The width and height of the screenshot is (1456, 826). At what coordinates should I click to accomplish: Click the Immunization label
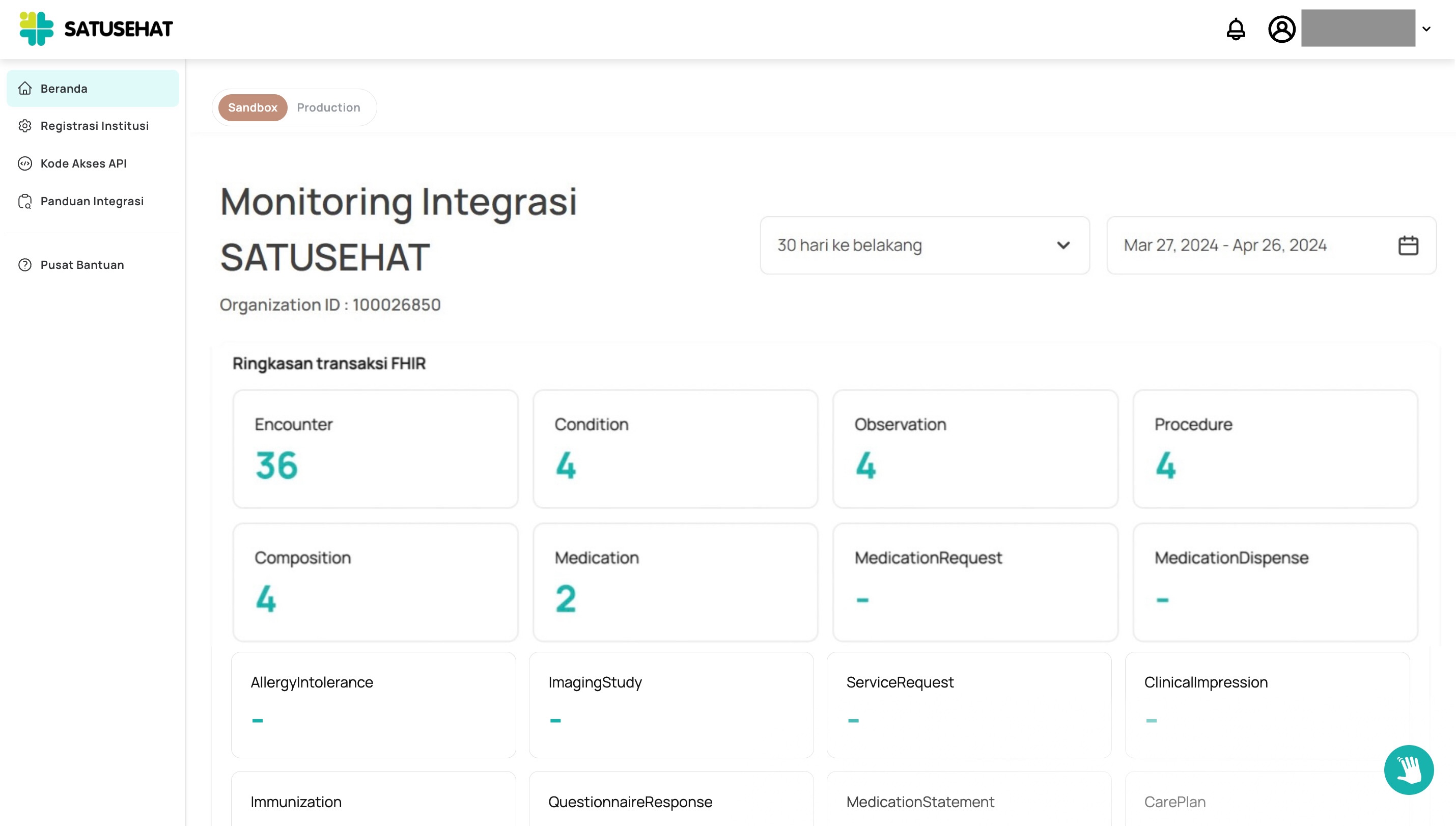296,802
